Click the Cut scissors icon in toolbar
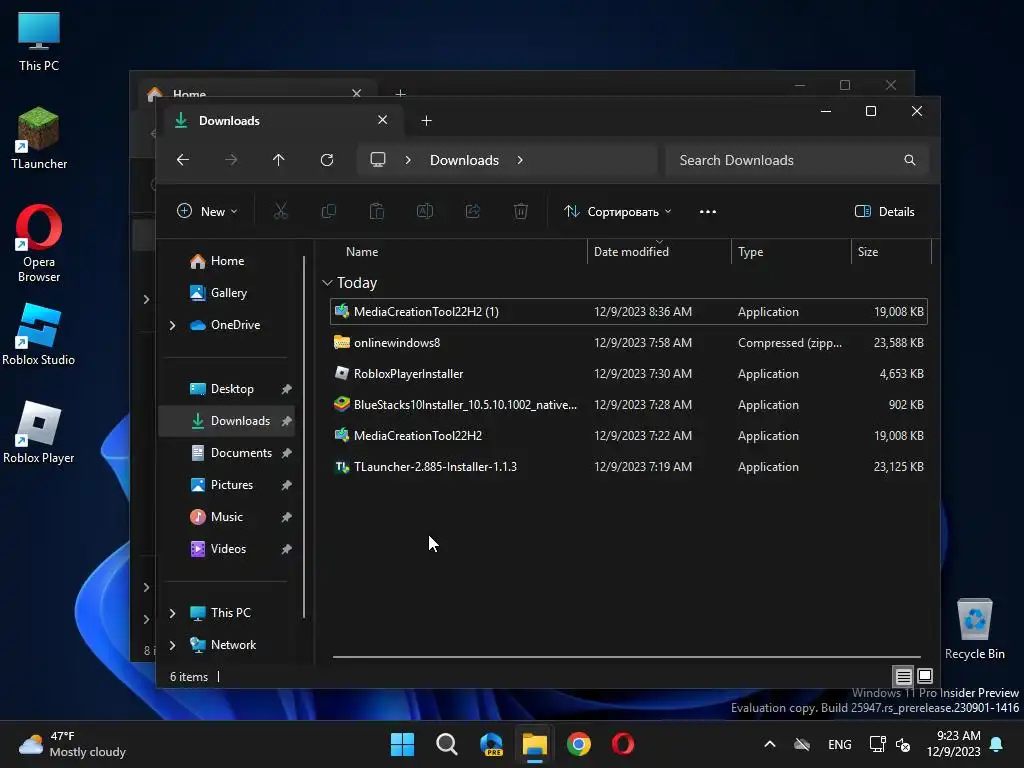This screenshot has height=768, width=1024. 281,212
